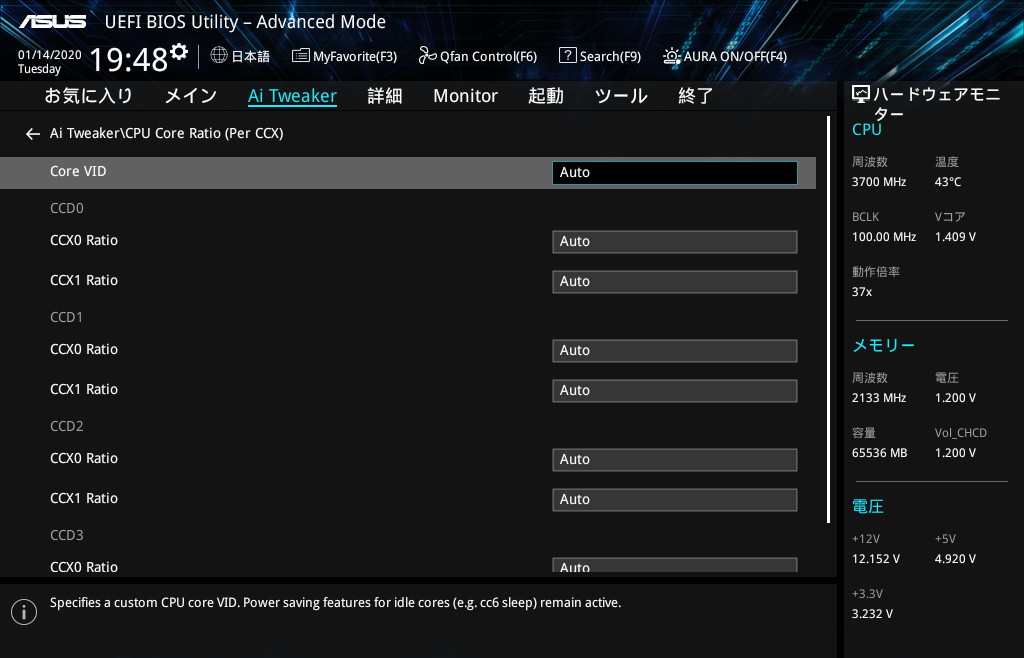Switch to the メイン tab
The image size is (1024, 658).
(191, 96)
